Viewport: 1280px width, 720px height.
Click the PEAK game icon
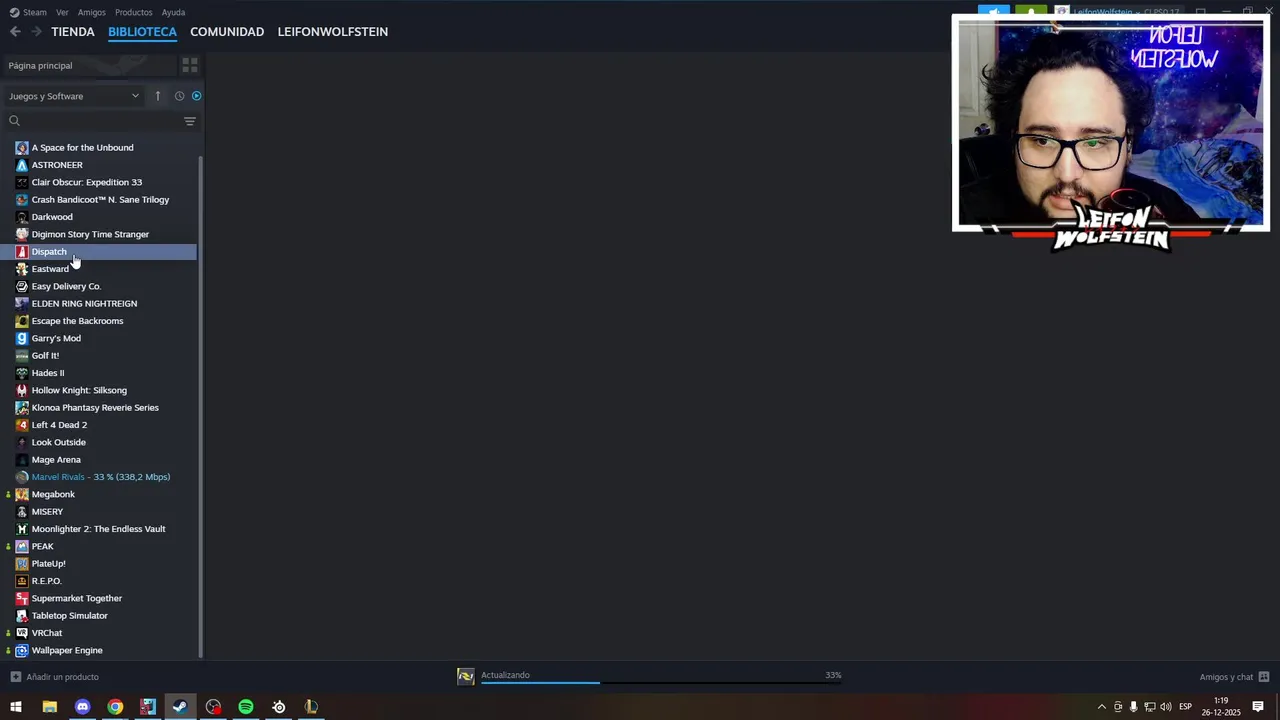[x=22, y=546]
